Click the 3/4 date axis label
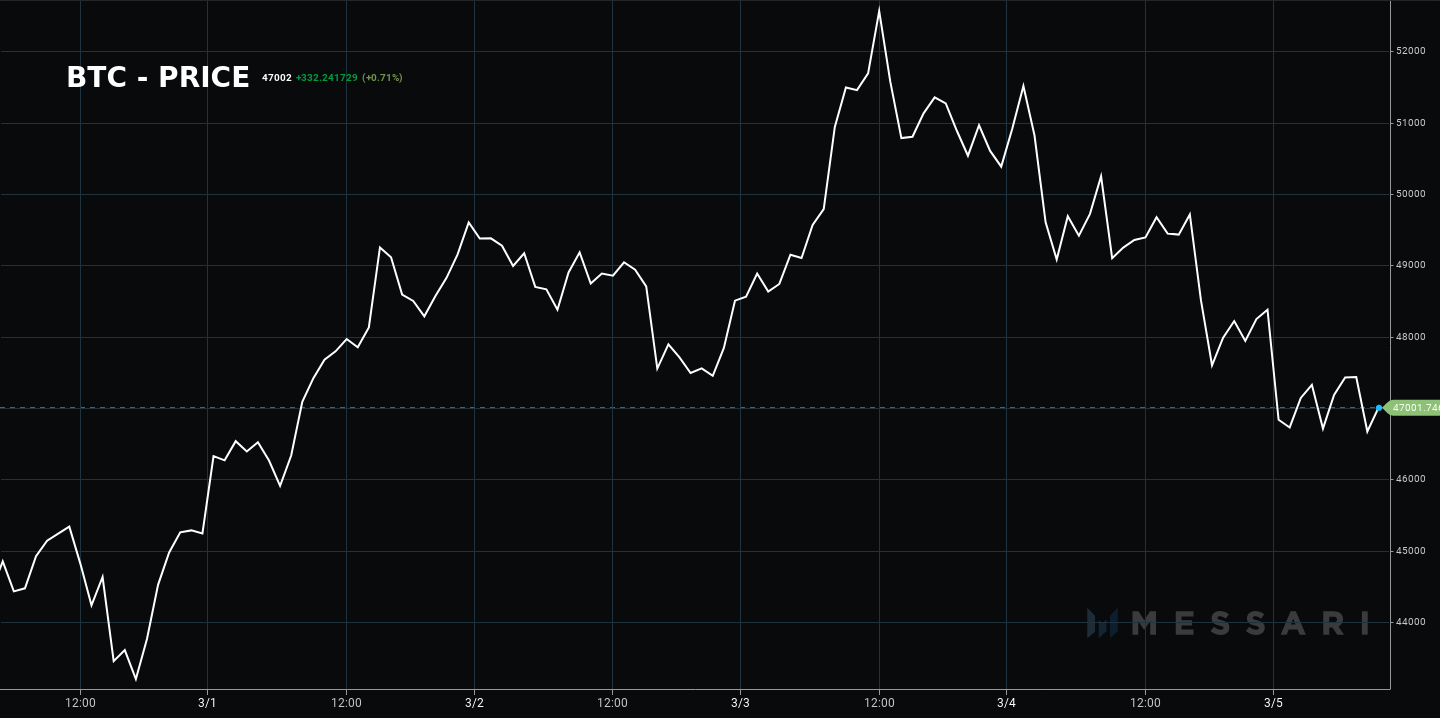Screen dimensions: 1440x718 [x=1006, y=703]
